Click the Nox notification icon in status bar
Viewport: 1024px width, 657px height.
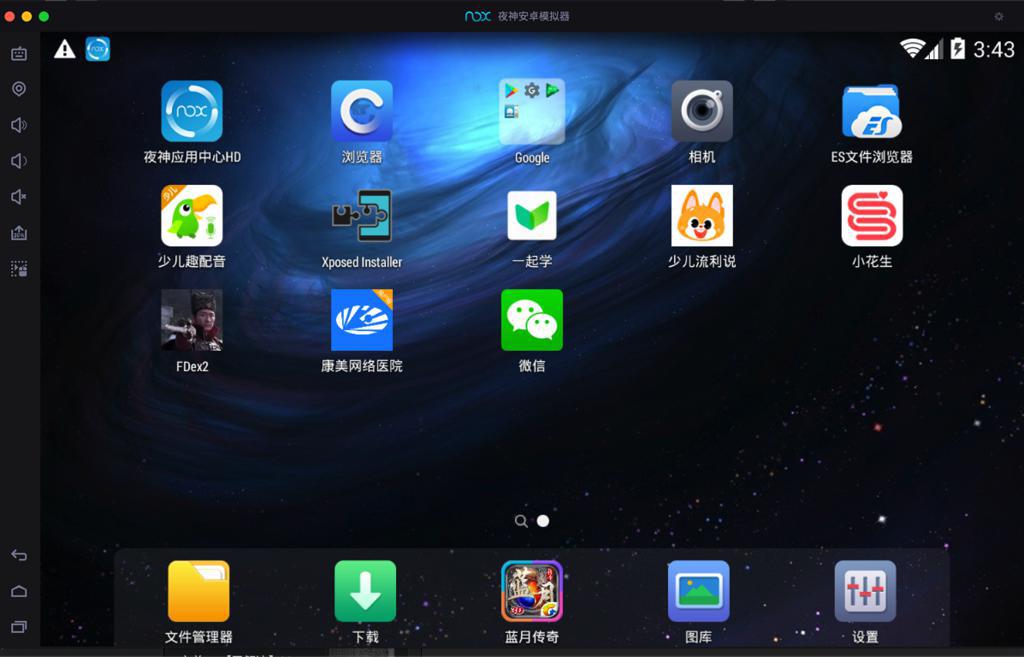(x=98, y=49)
